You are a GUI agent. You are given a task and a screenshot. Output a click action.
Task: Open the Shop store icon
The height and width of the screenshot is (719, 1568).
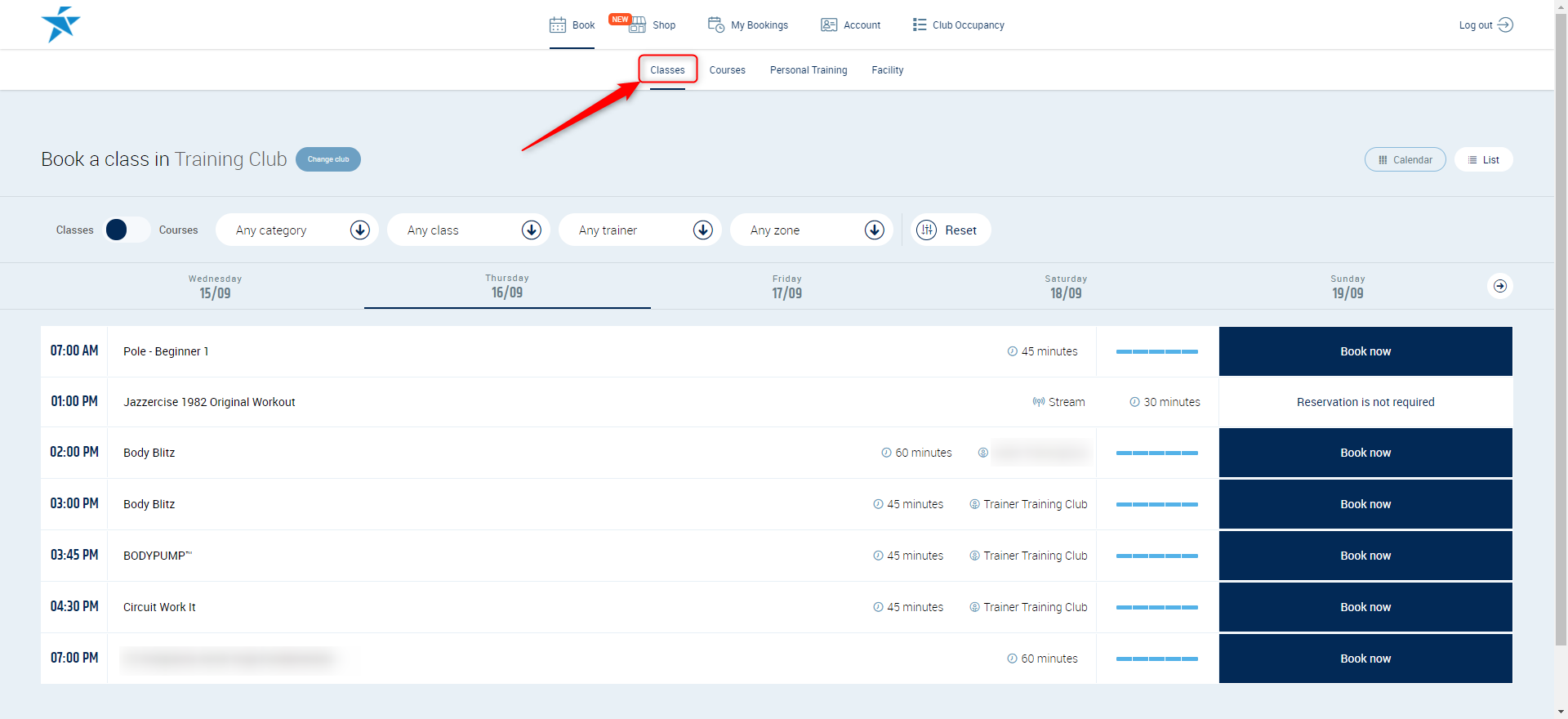[x=637, y=25]
